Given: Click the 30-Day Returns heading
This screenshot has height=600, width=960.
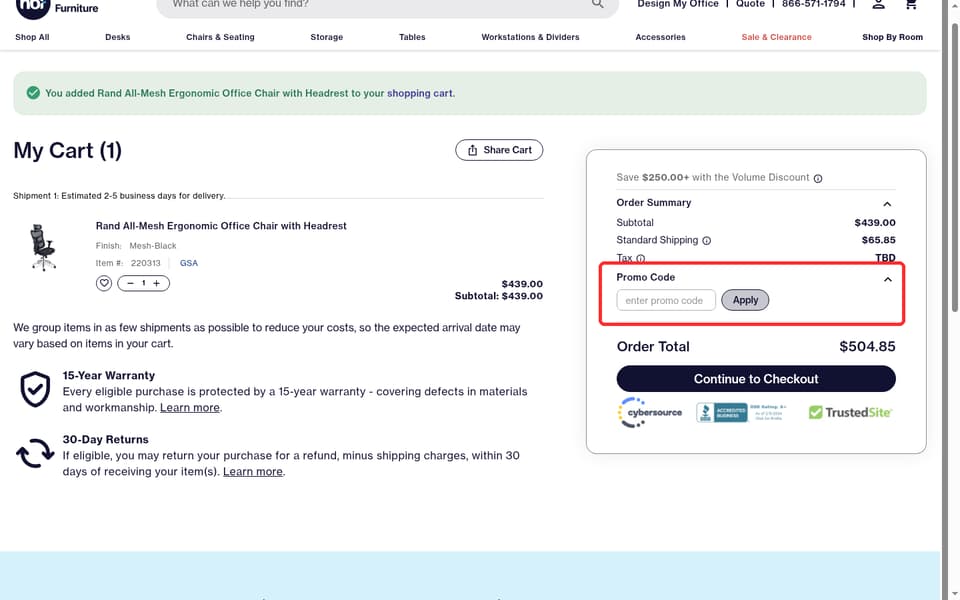Looking at the screenshot, I should tap(105, 440).
